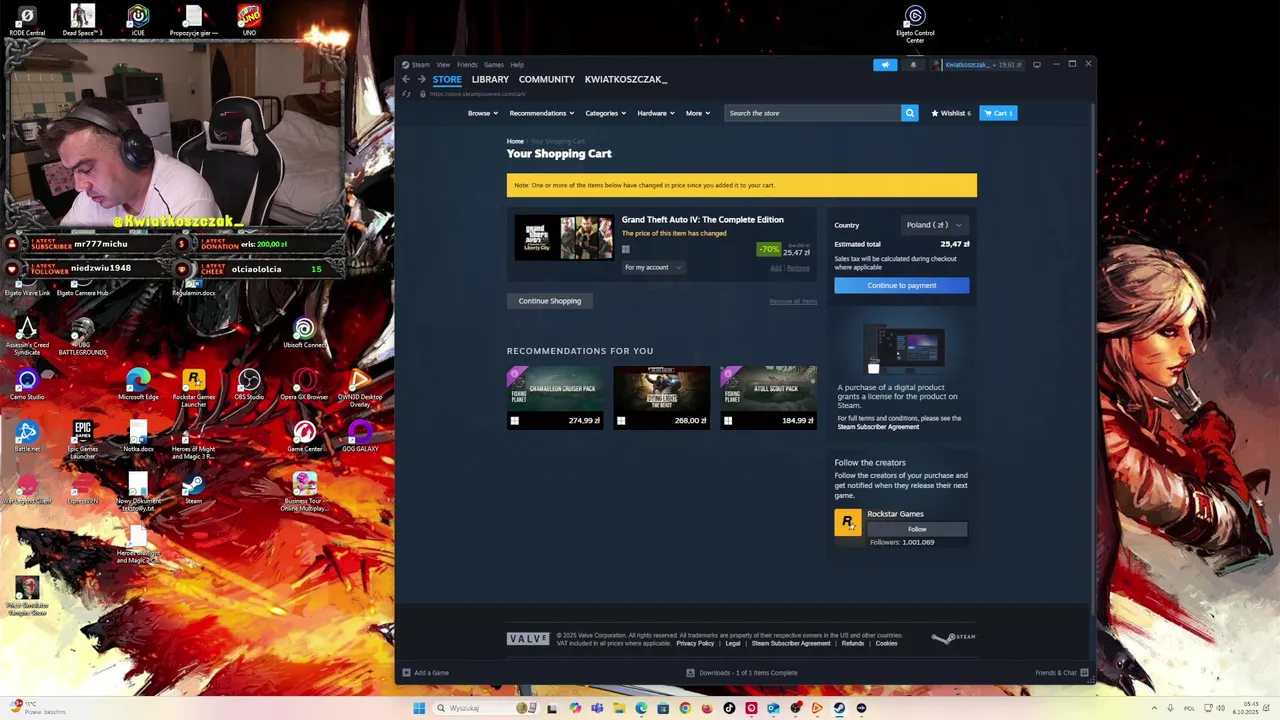Show hidden system tray icons chevron

click(1154, 708)
